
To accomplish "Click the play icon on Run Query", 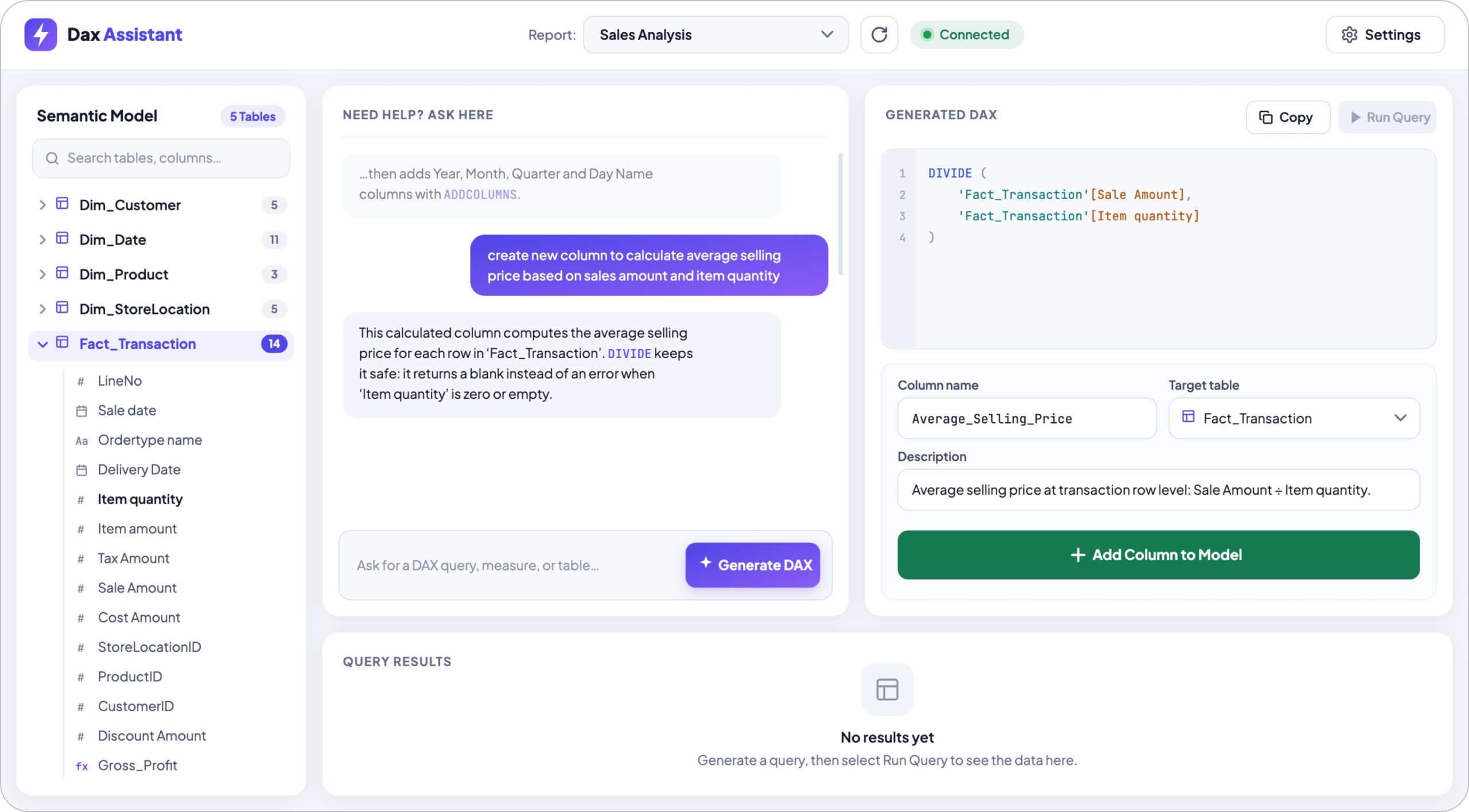I will coord(1355,117).
